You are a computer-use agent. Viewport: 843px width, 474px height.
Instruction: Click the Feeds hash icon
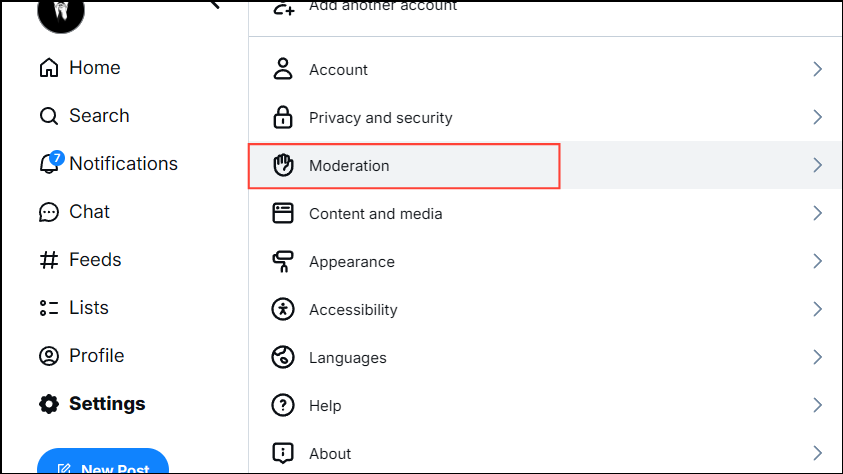(48, 260)
